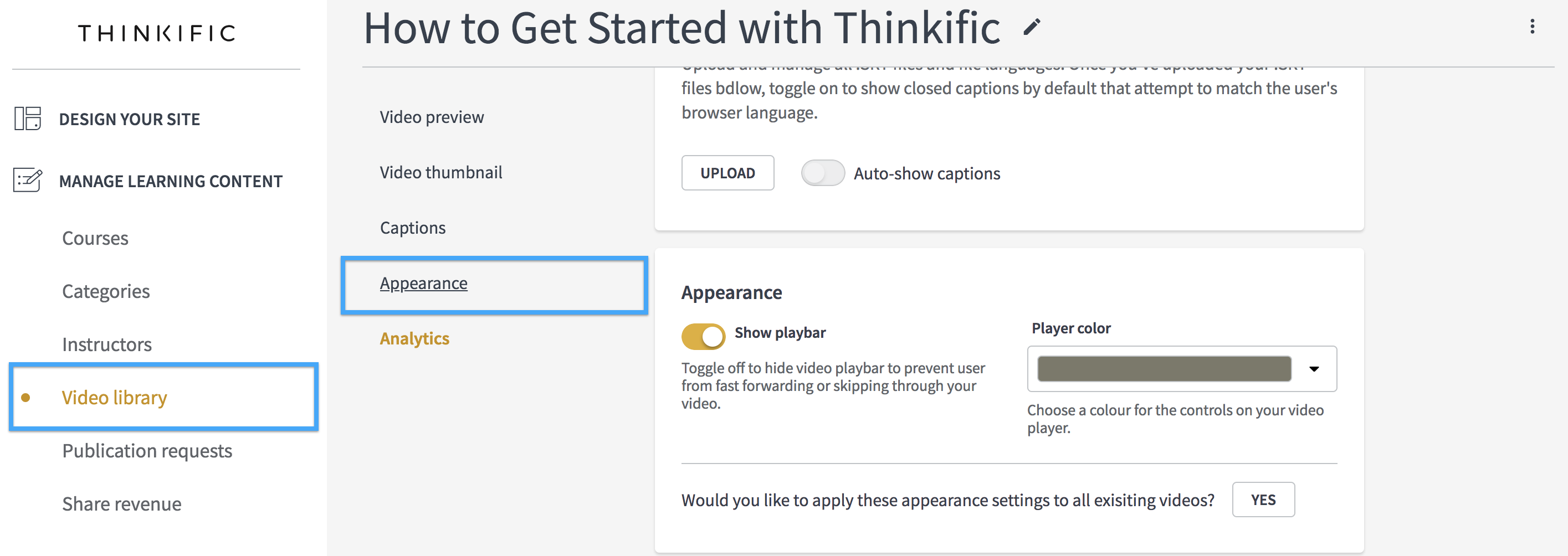Click the Appearance card heading
This screenshot has height=556, width=1568.
pyautogui.click(x=731, y=292)
